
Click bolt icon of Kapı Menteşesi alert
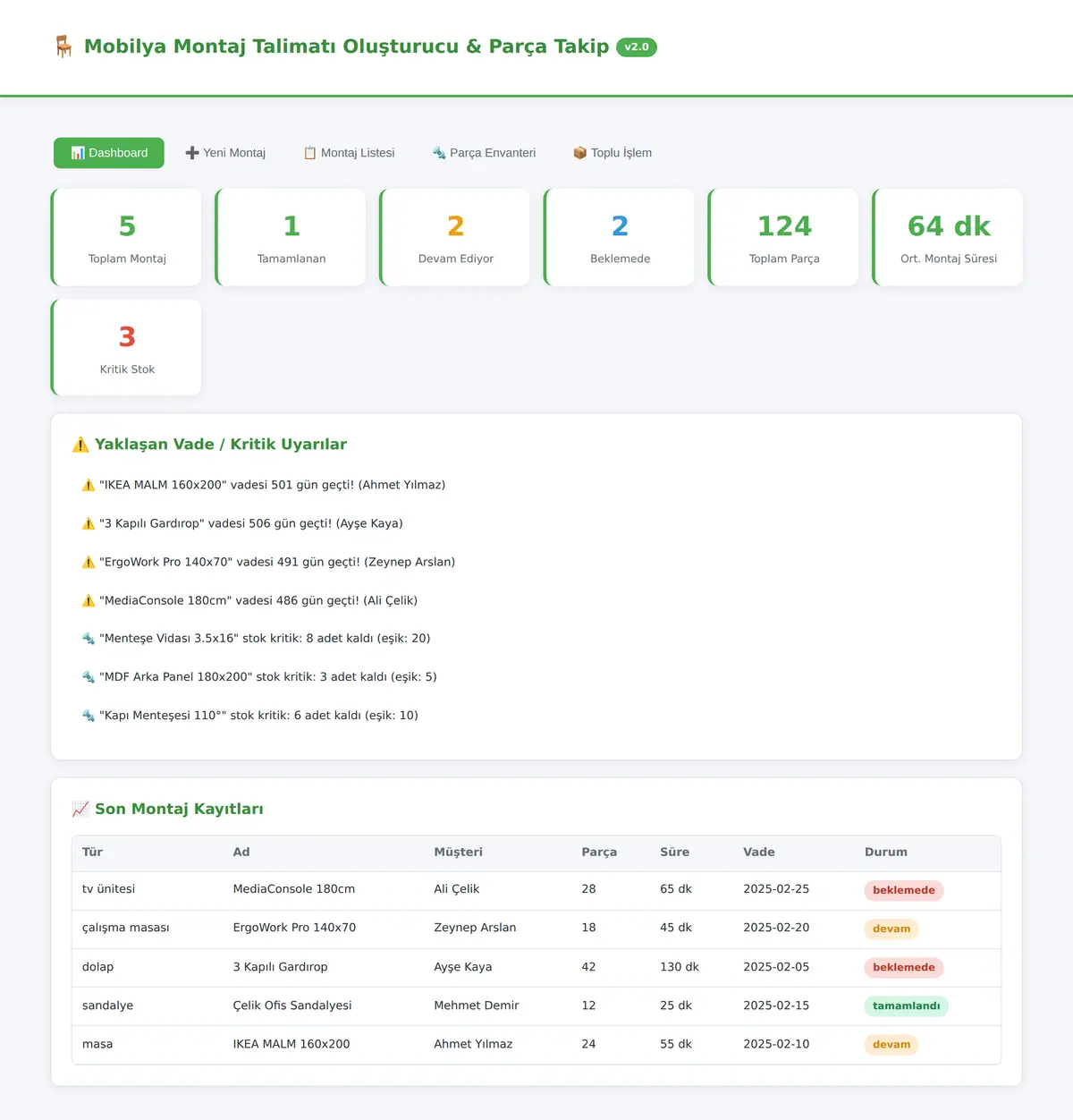click(89, 716)
